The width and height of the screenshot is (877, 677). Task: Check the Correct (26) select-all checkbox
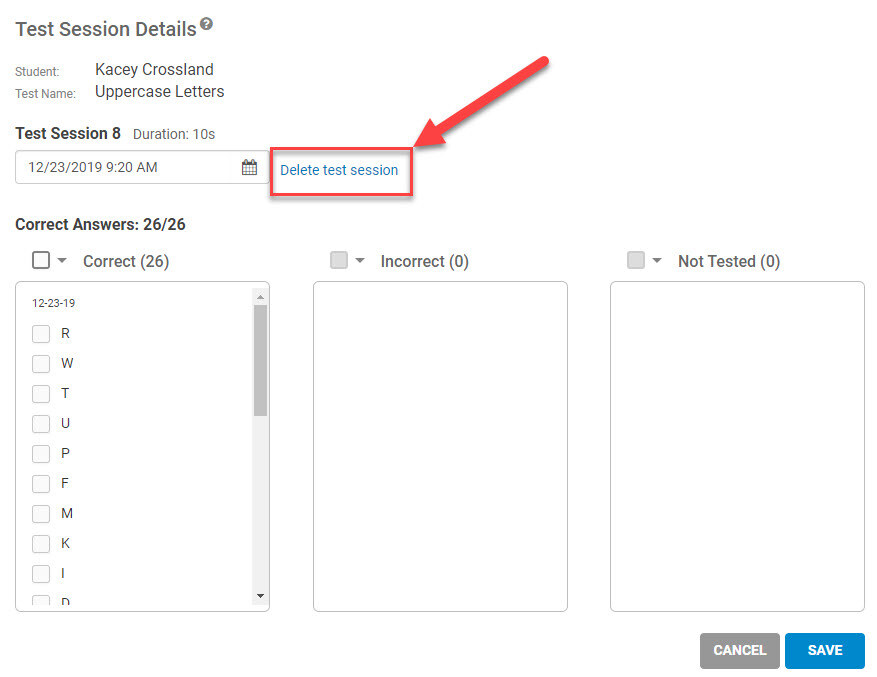click(x=41, y=260)
